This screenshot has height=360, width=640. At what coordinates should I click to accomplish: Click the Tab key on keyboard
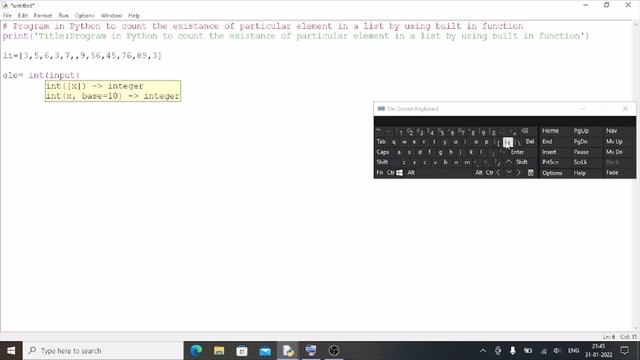coord(381,142)
